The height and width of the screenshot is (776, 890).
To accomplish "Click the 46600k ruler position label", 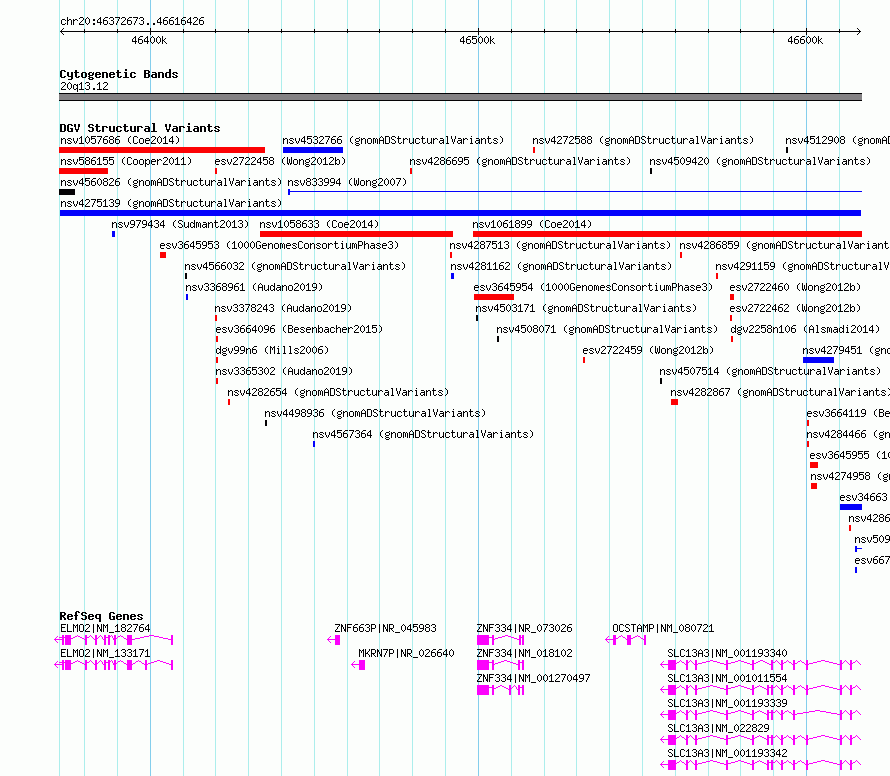I will (x=805, y=40).
